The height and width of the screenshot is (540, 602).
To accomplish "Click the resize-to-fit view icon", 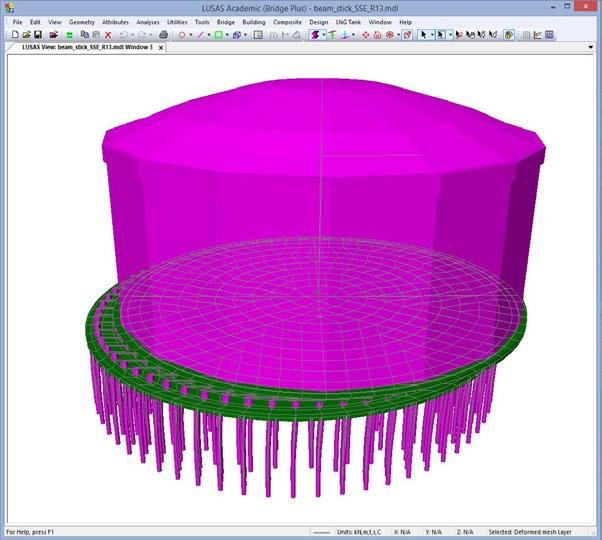I will 258,35.
